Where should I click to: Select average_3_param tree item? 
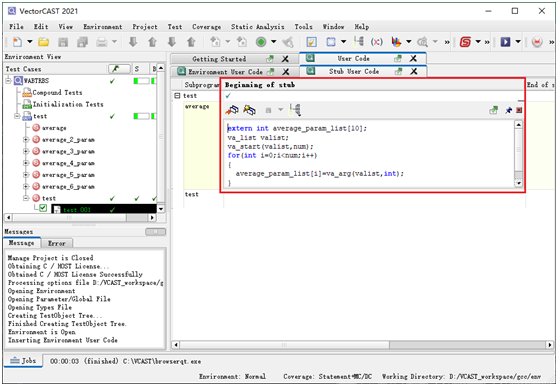point(68,151)
